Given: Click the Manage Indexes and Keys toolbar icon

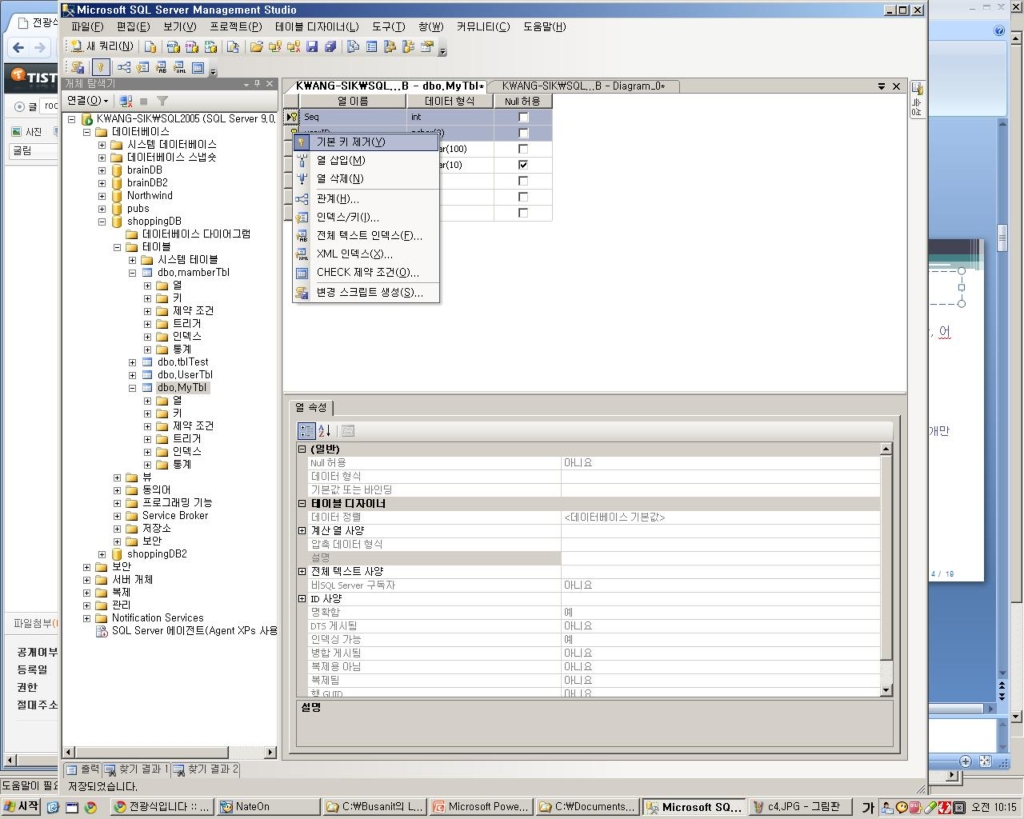Looking at the screenshot, I should pos(143,67).
